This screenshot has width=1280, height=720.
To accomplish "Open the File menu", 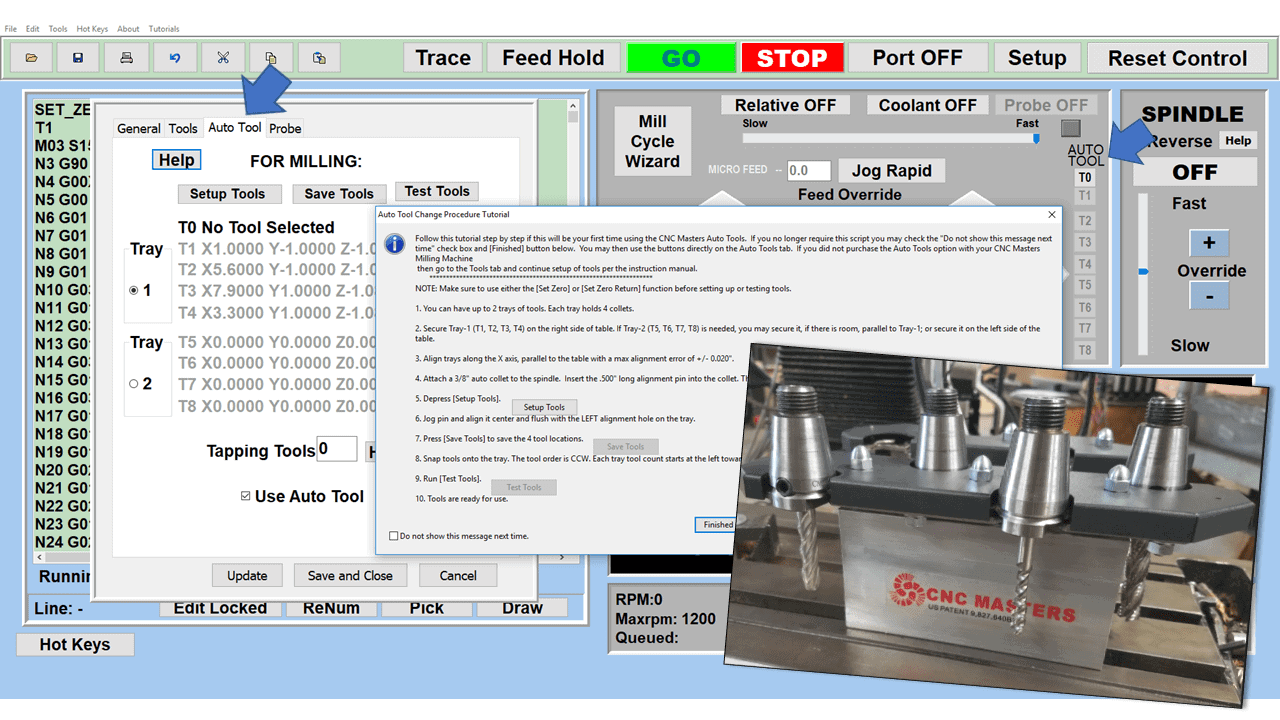I will pos(11,29).
